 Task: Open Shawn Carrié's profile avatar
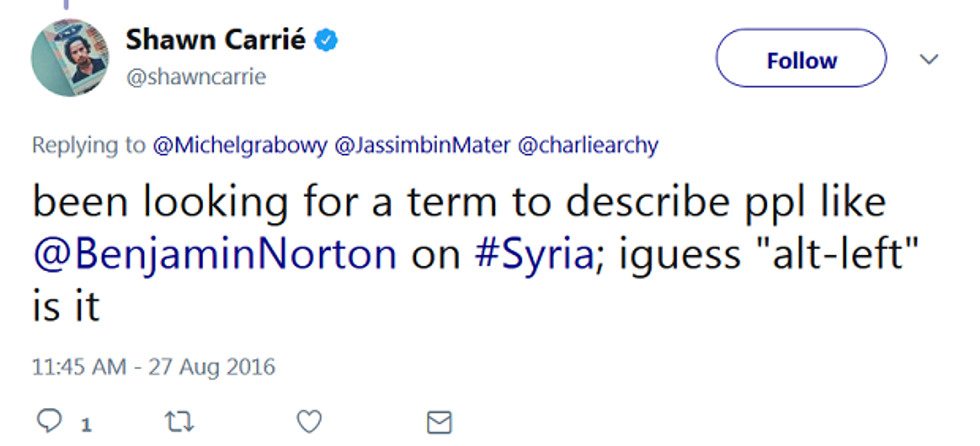tap(69, 57)
